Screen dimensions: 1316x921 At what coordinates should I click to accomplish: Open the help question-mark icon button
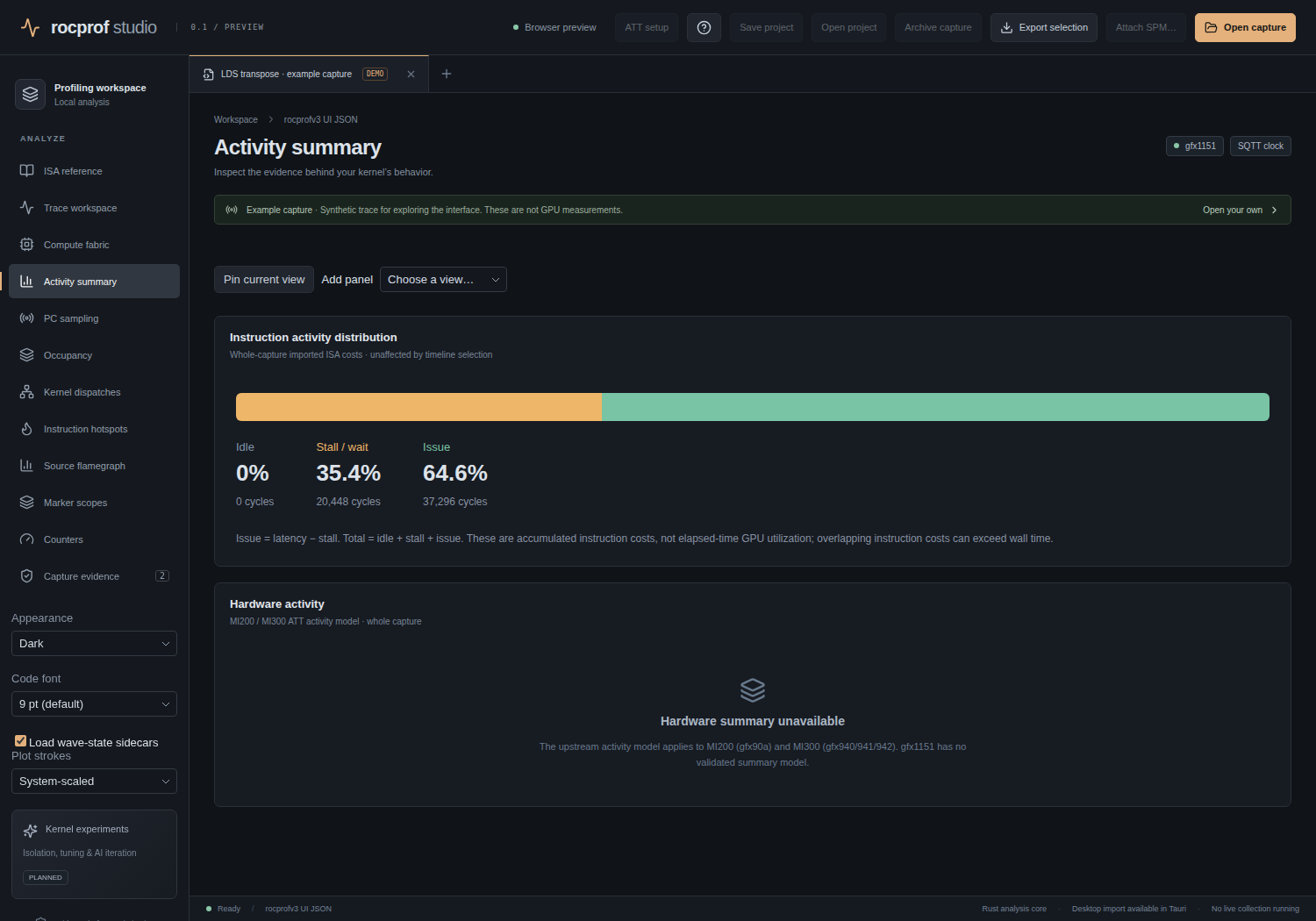tap(704, 27)
